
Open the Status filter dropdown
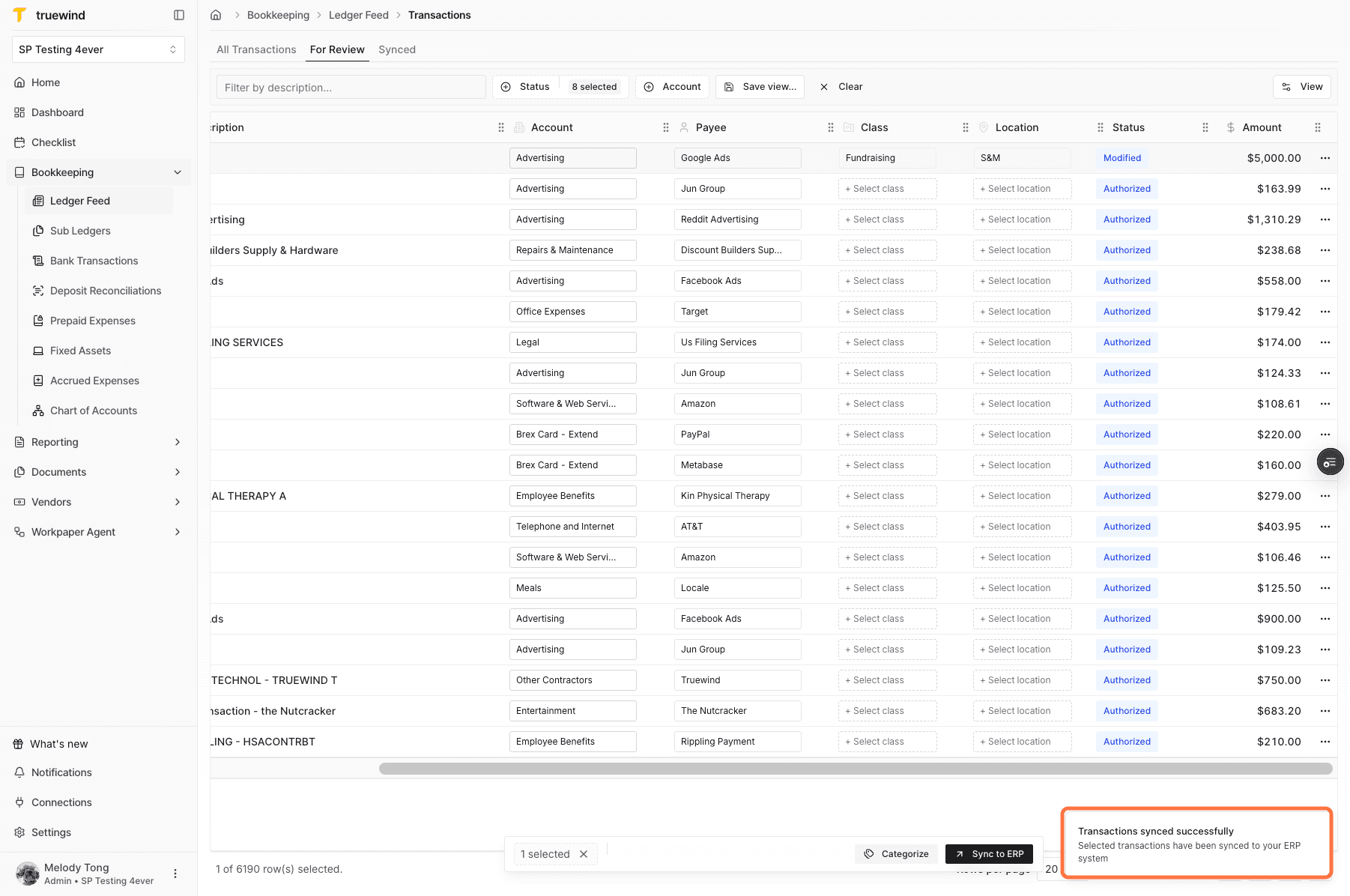pos(560,87)
